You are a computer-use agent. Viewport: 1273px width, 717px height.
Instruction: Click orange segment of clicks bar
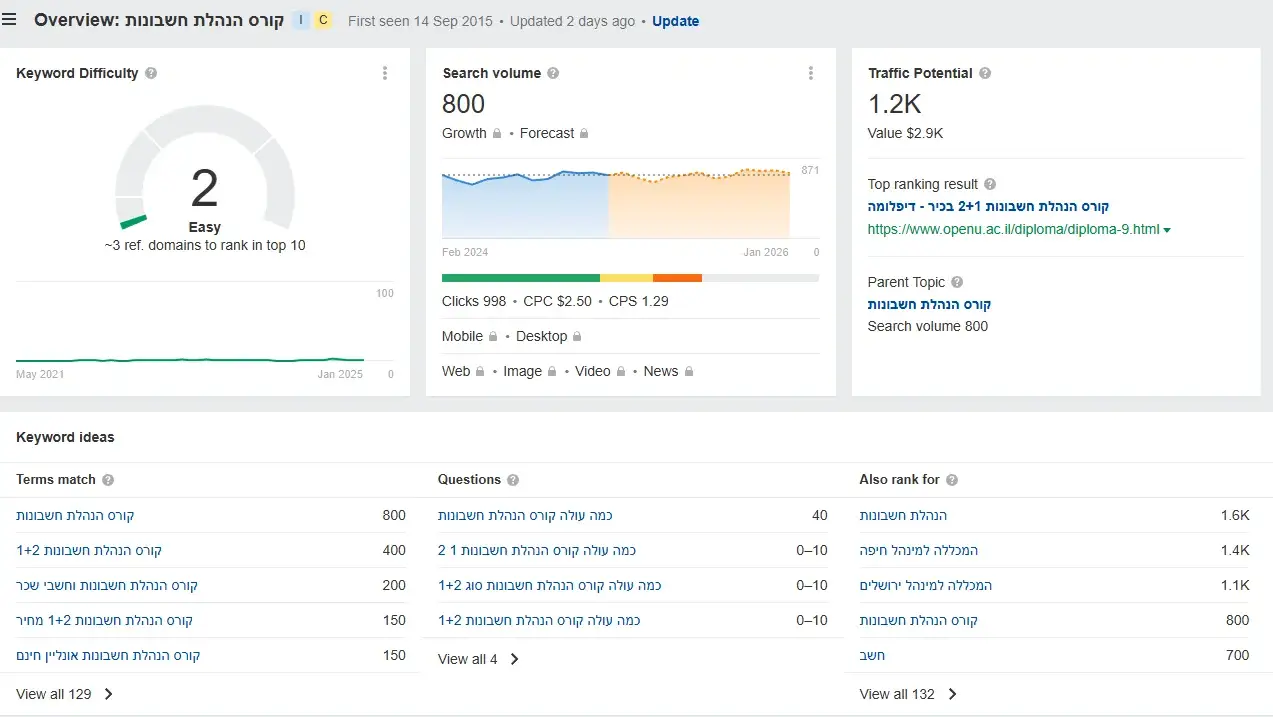coord(677,278)
